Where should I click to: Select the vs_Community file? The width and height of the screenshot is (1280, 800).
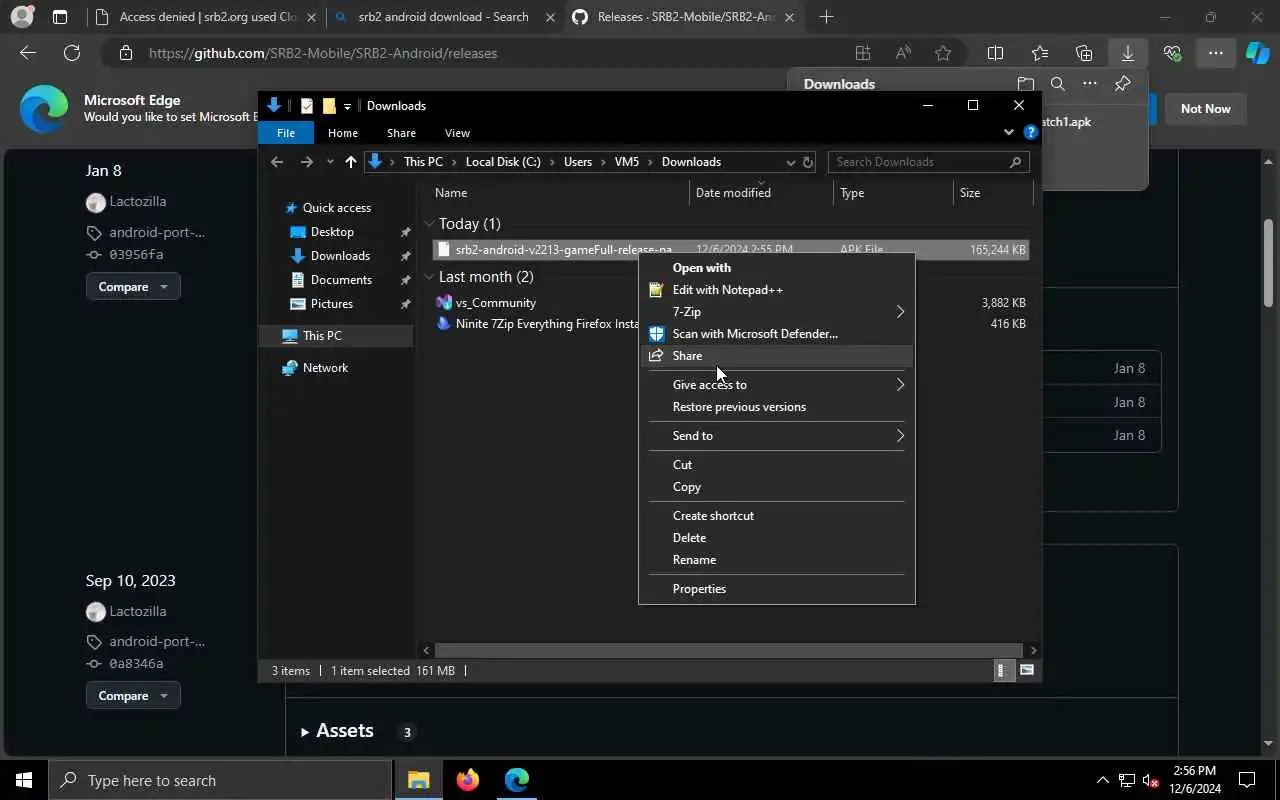point(496,303)
